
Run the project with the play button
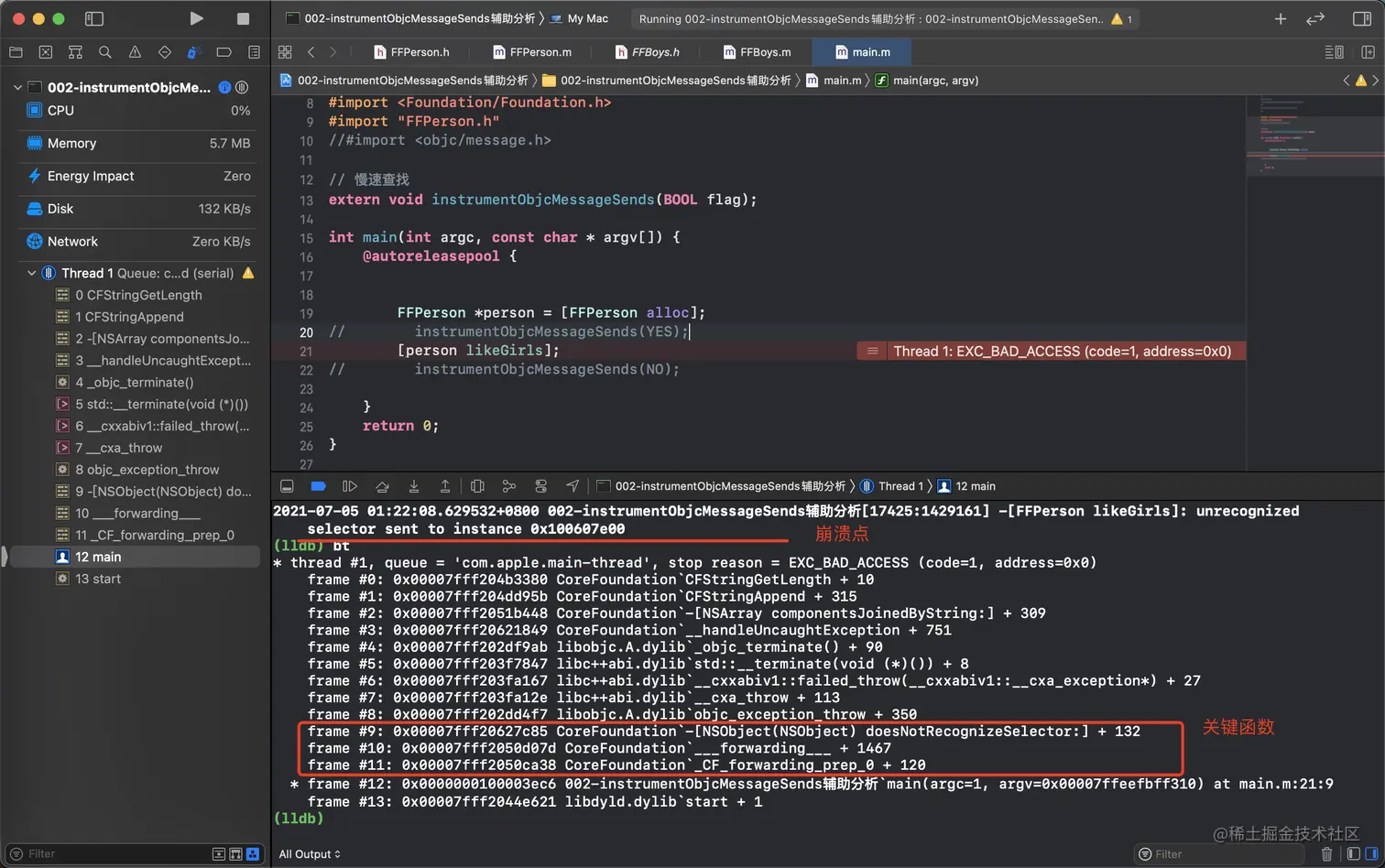pyautogui.click(x=196, y=18)
